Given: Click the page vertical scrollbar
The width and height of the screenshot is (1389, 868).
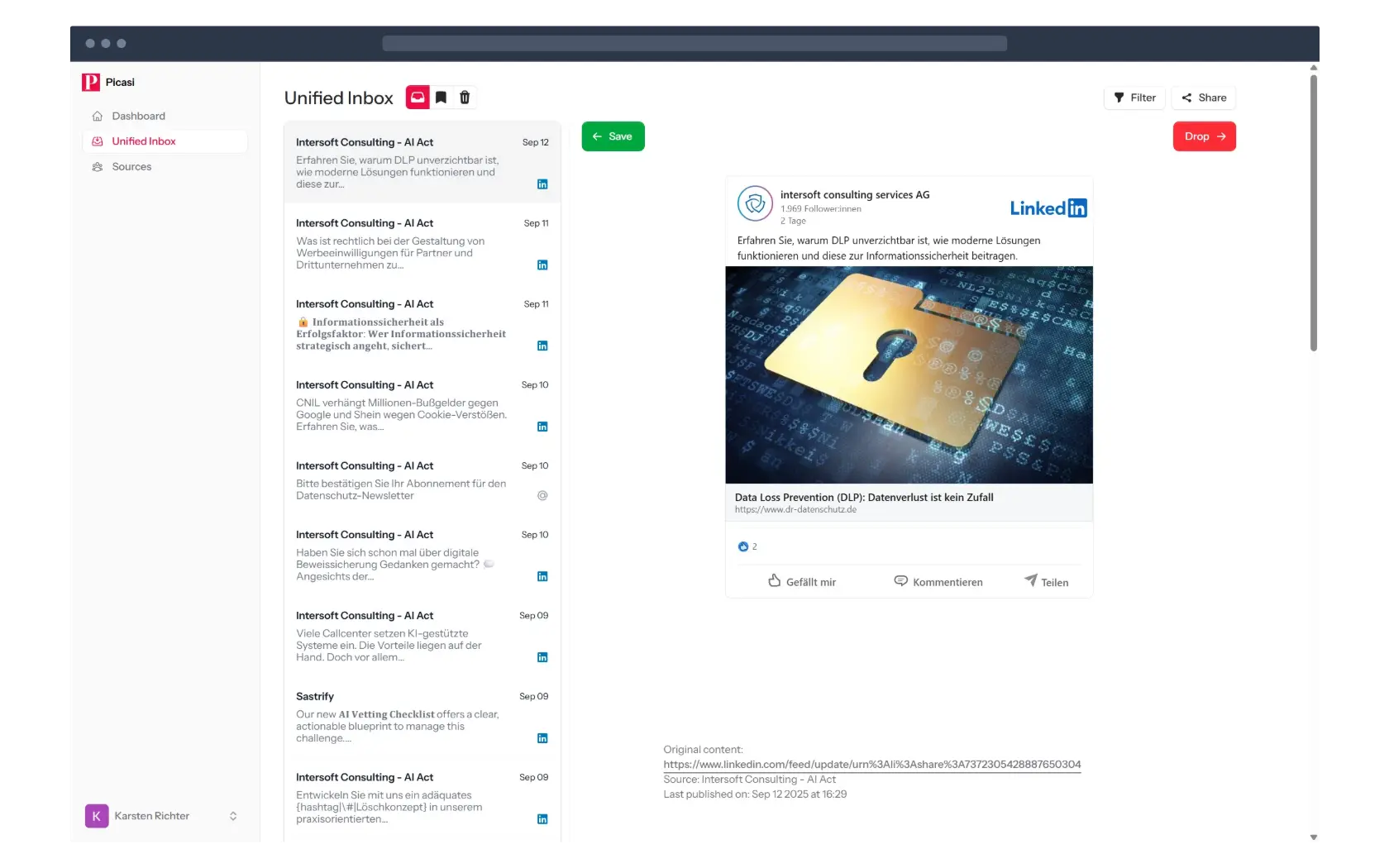Looking at the screenshot, I should 1314,213.
